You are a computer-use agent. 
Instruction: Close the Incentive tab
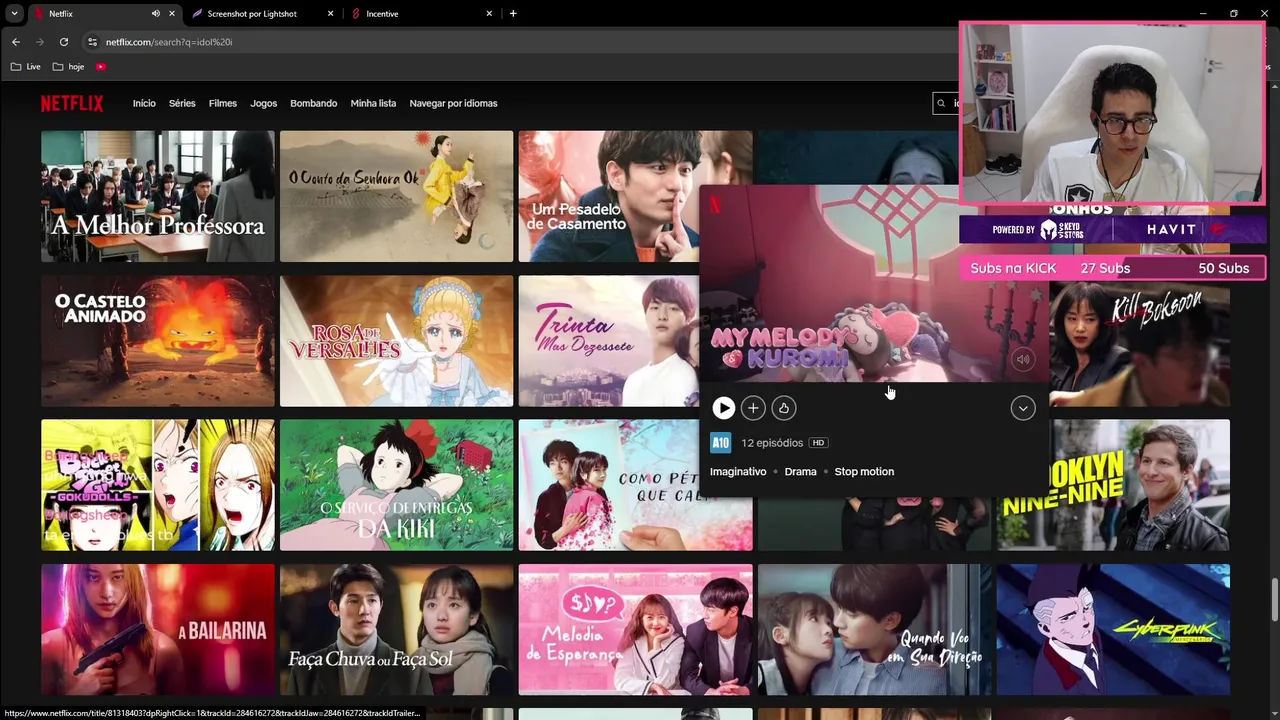(489, 14)
